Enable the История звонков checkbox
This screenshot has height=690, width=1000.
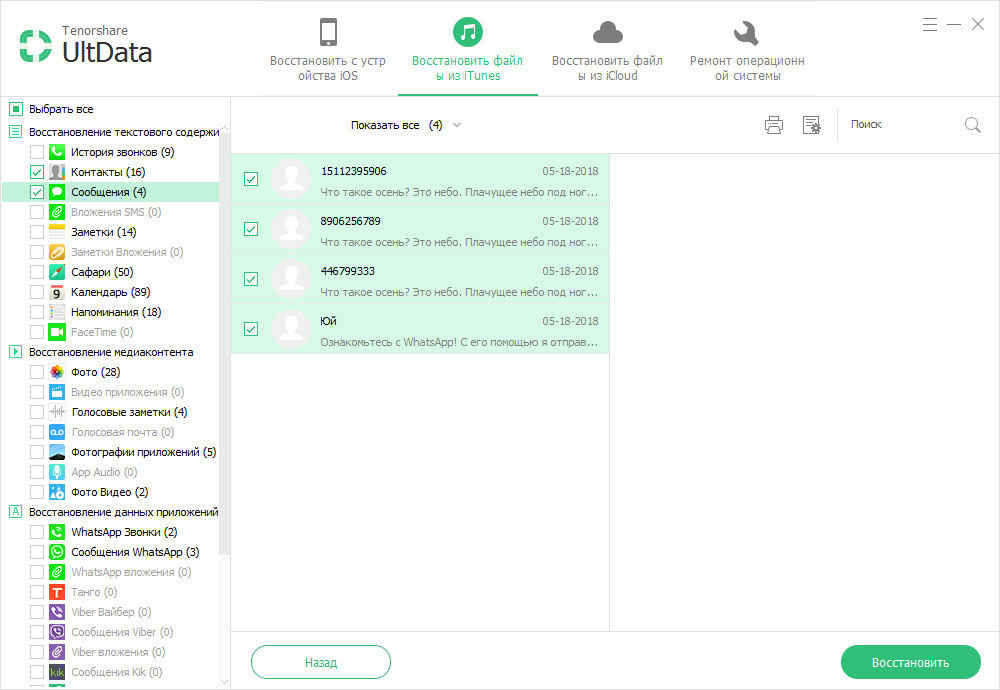point(37,152)
